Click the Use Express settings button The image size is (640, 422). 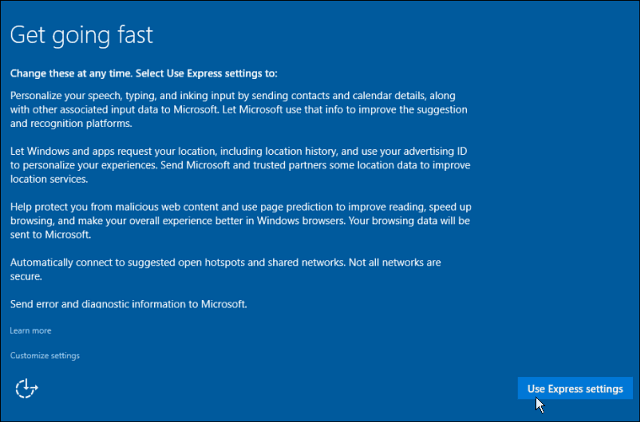pos(575,389)
